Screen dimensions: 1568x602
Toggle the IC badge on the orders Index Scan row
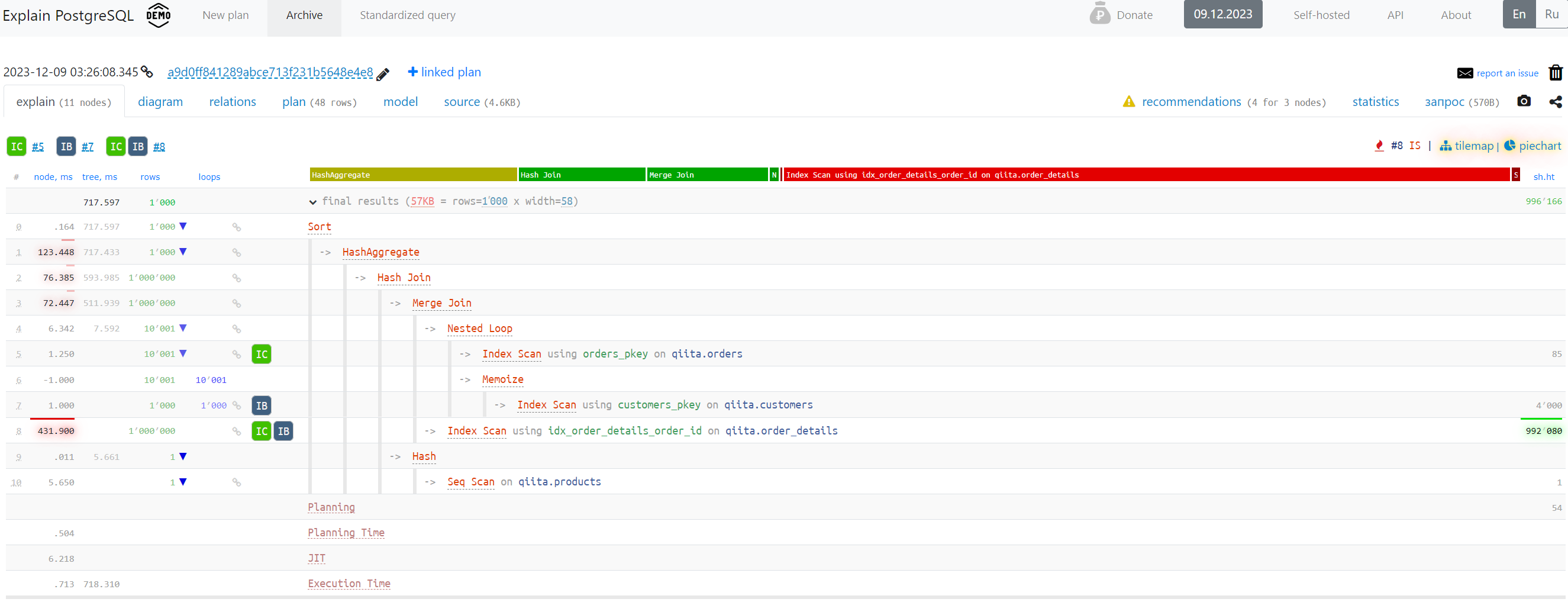pos(261,353)
